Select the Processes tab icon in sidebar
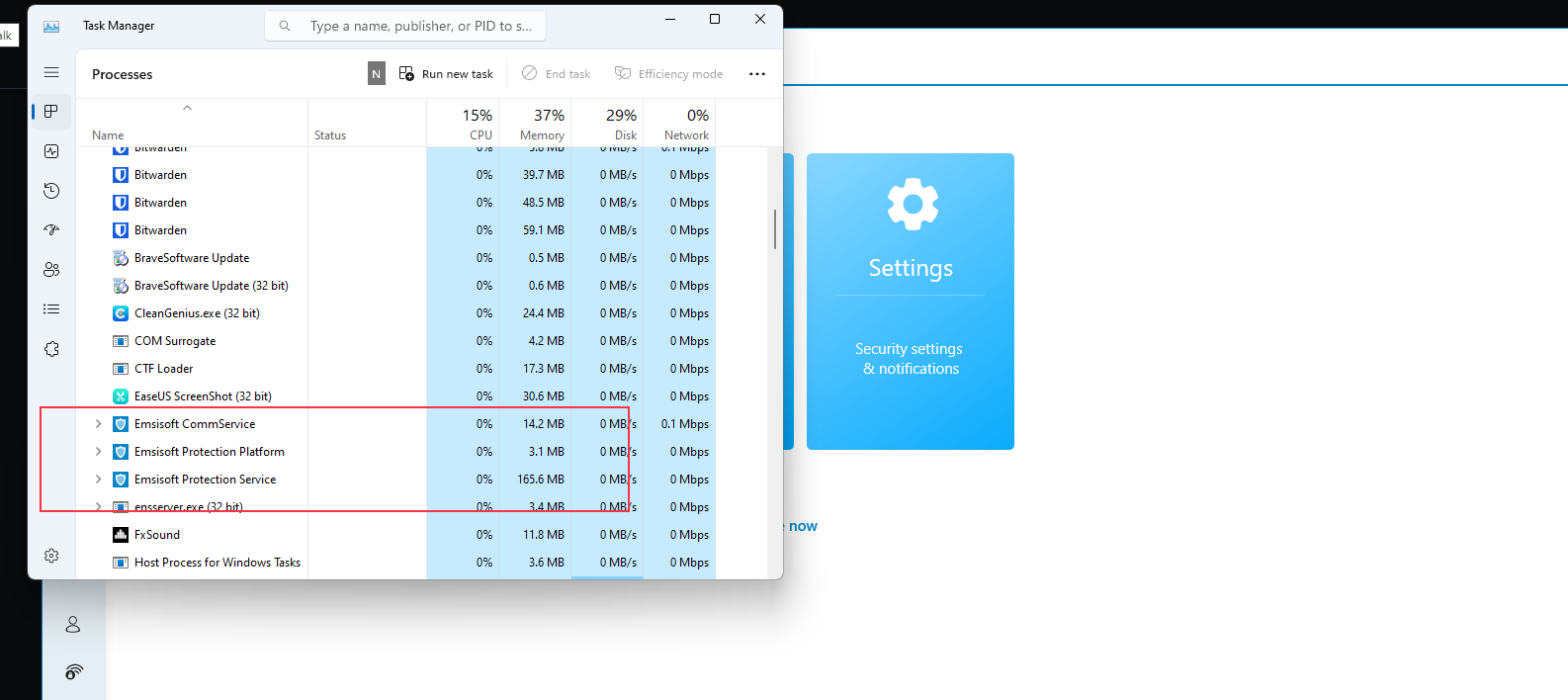1568x700 pixels. [51, 112]
